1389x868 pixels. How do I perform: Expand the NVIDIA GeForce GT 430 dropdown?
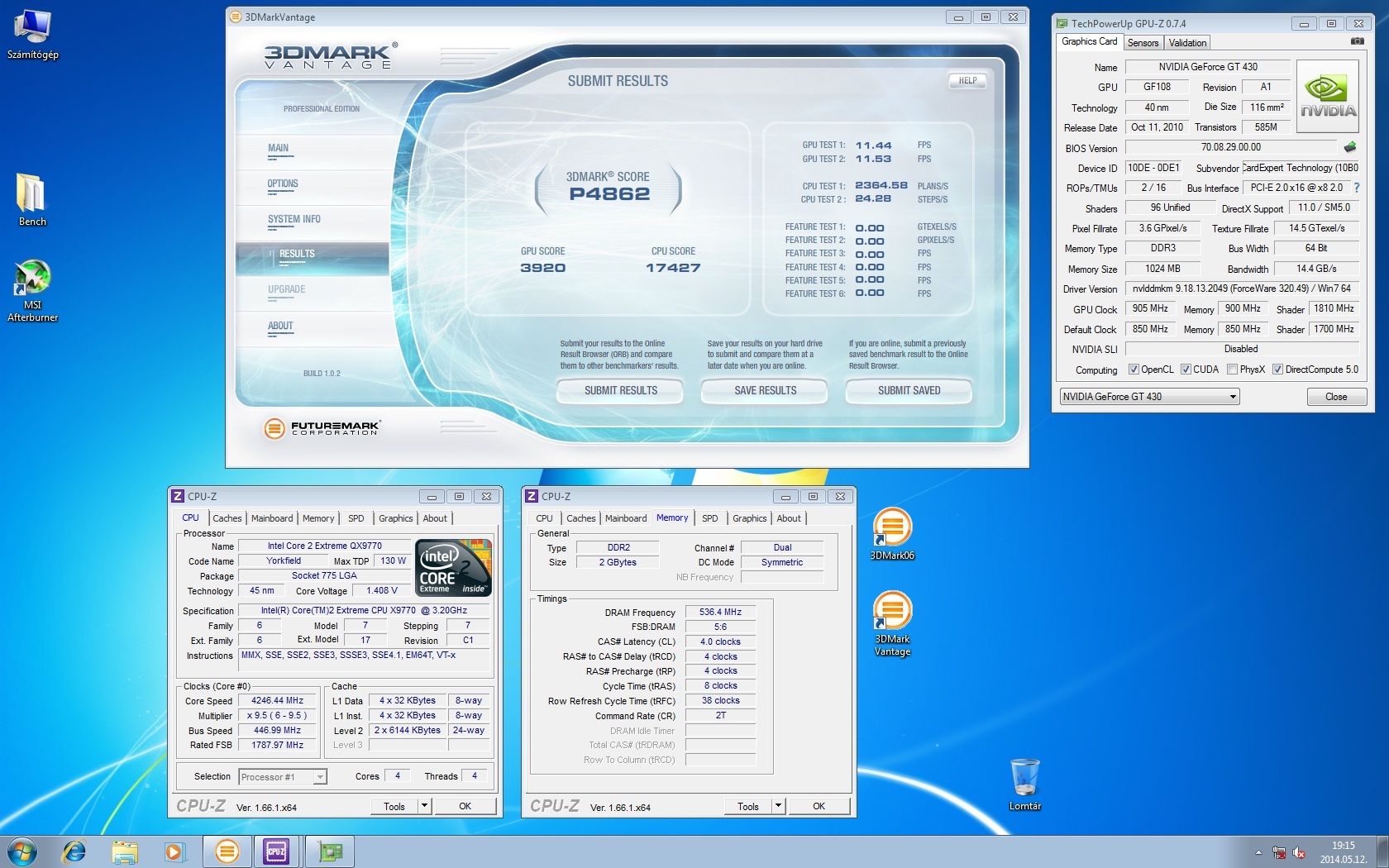[x=1233, y=397]
